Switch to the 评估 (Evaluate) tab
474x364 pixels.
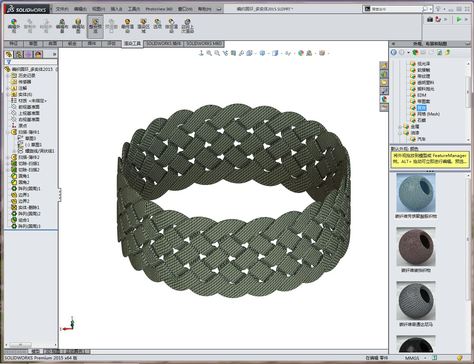[111, 44]
